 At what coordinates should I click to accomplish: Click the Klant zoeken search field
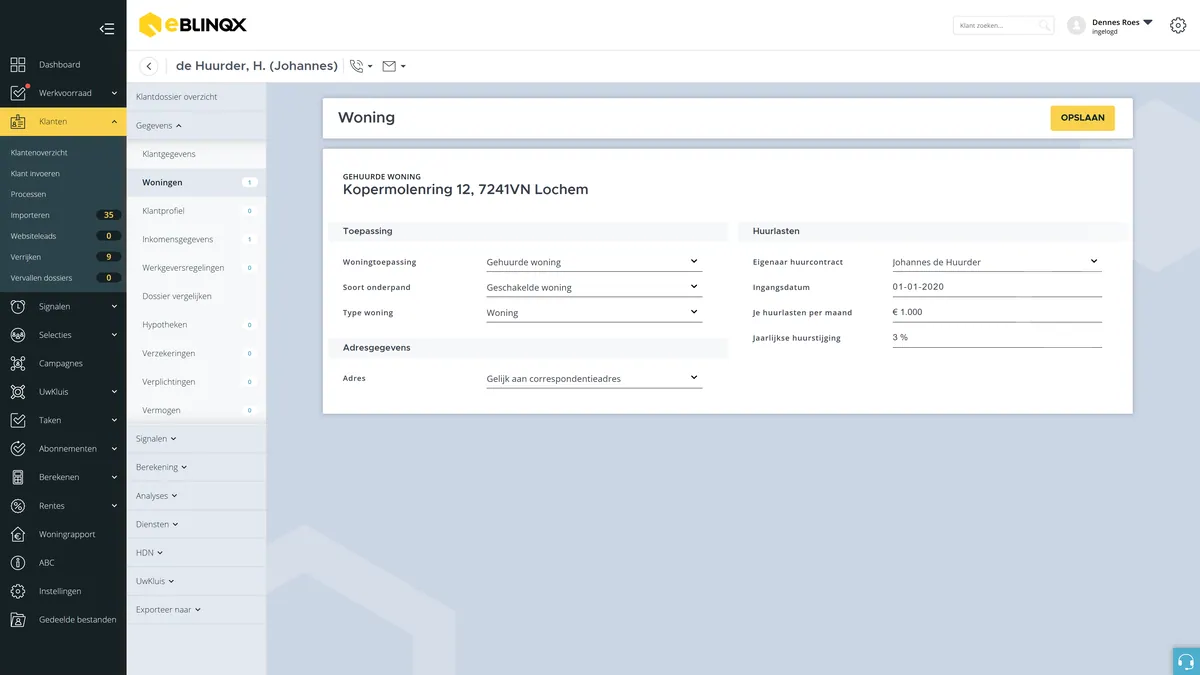(1003, 26)
